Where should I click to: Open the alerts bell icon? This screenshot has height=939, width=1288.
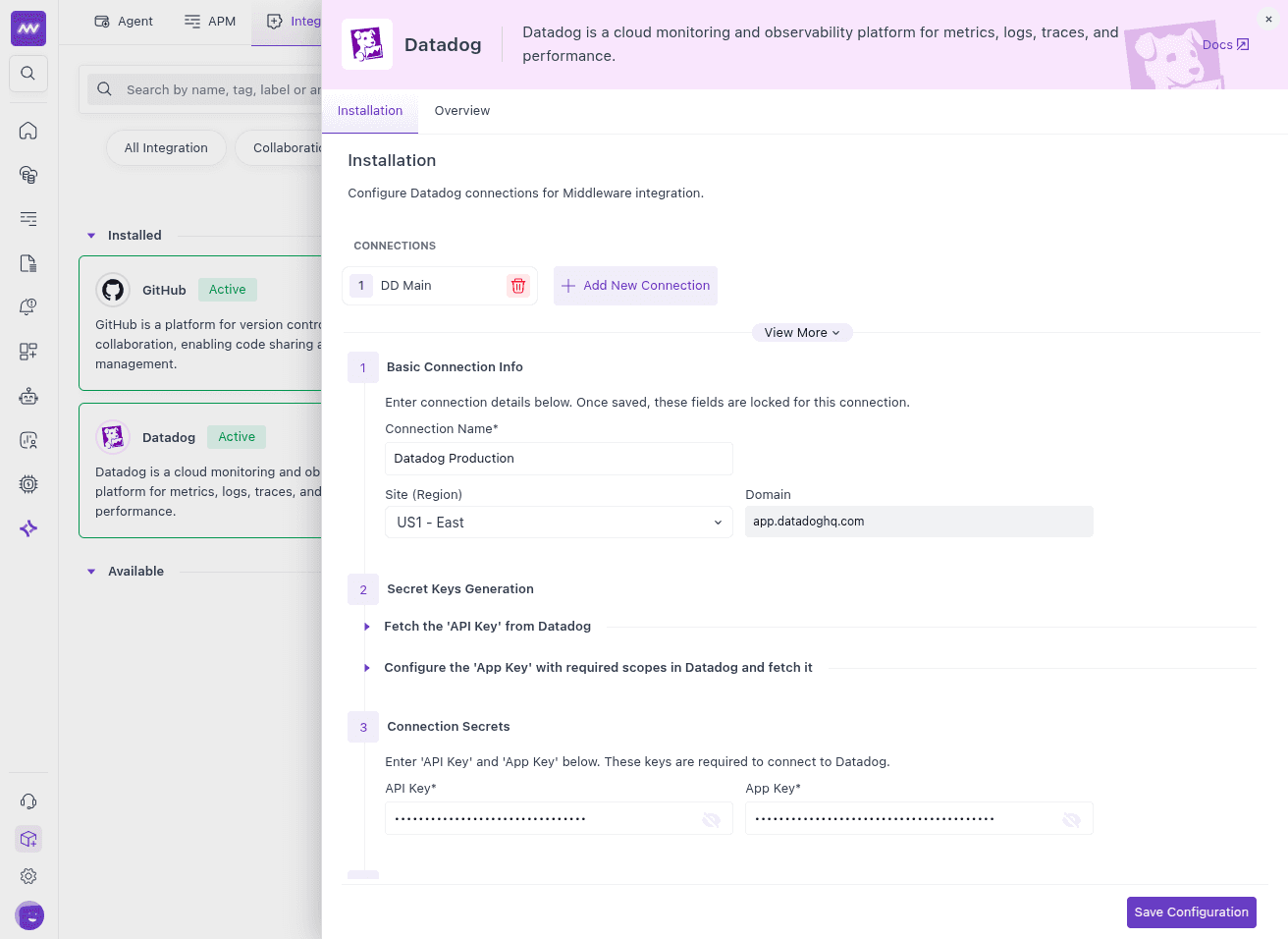(28, 306)
